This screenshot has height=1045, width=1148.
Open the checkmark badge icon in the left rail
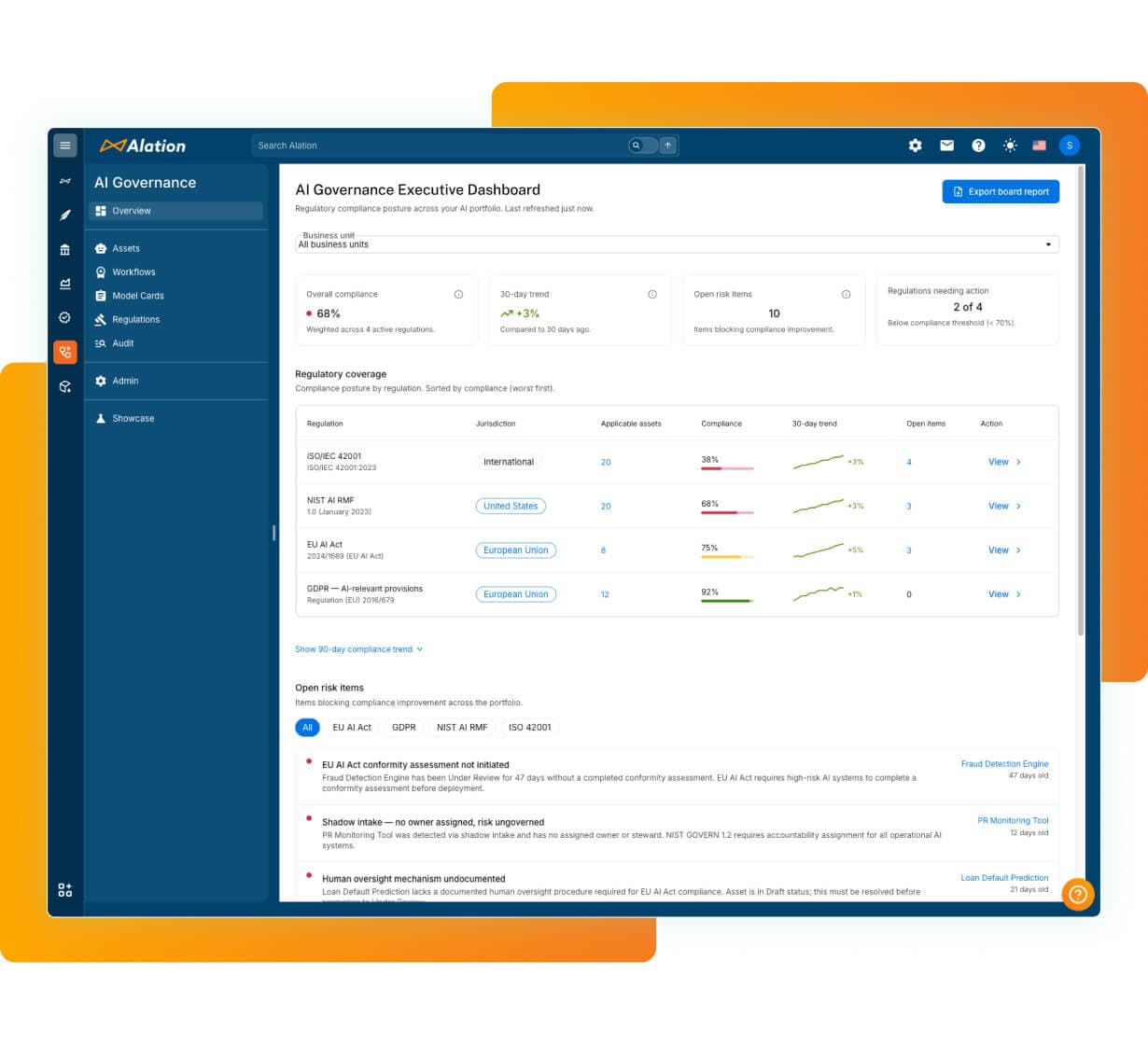tap(64, 317)
